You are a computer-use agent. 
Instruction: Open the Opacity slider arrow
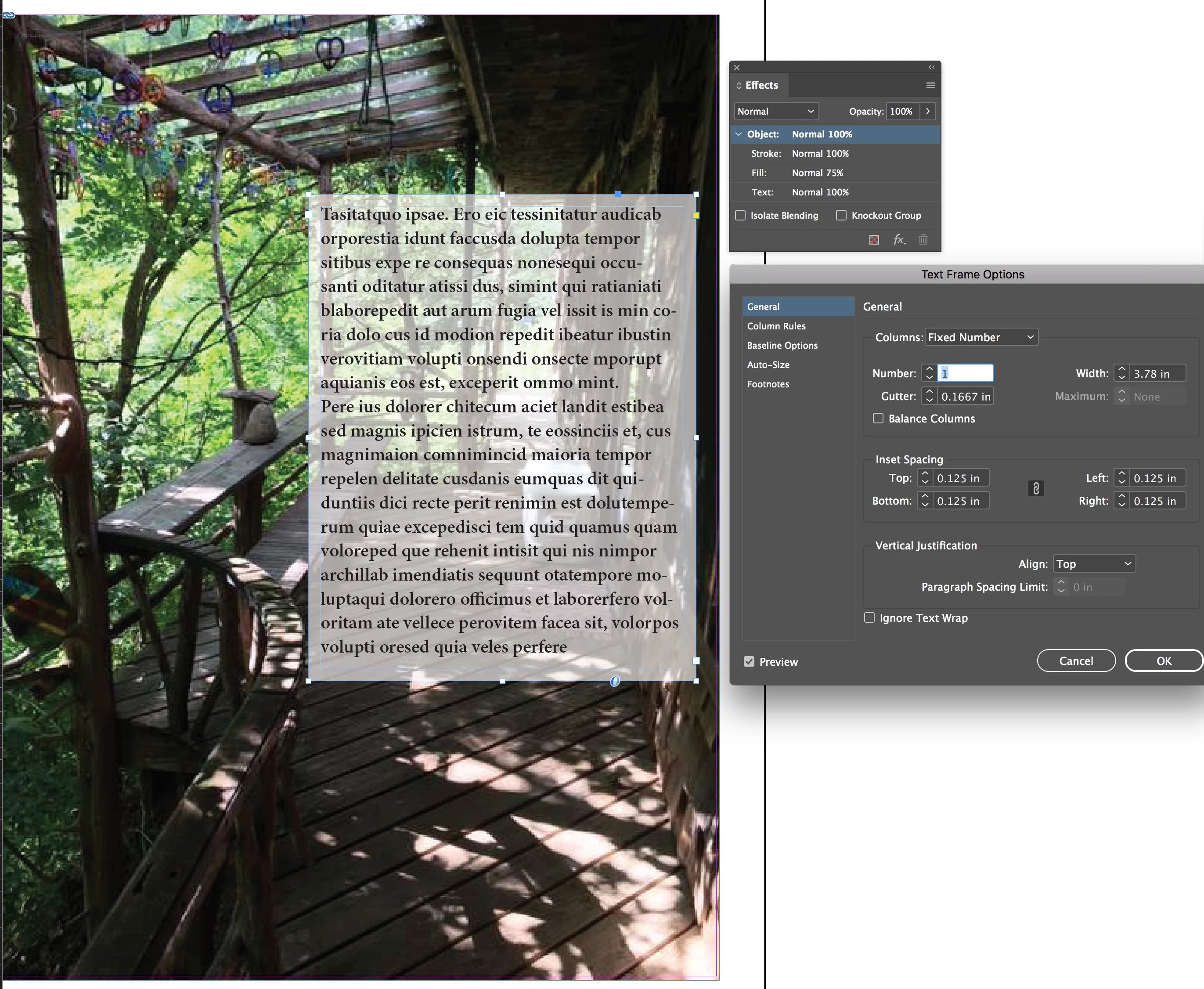[x=928, y=112]
